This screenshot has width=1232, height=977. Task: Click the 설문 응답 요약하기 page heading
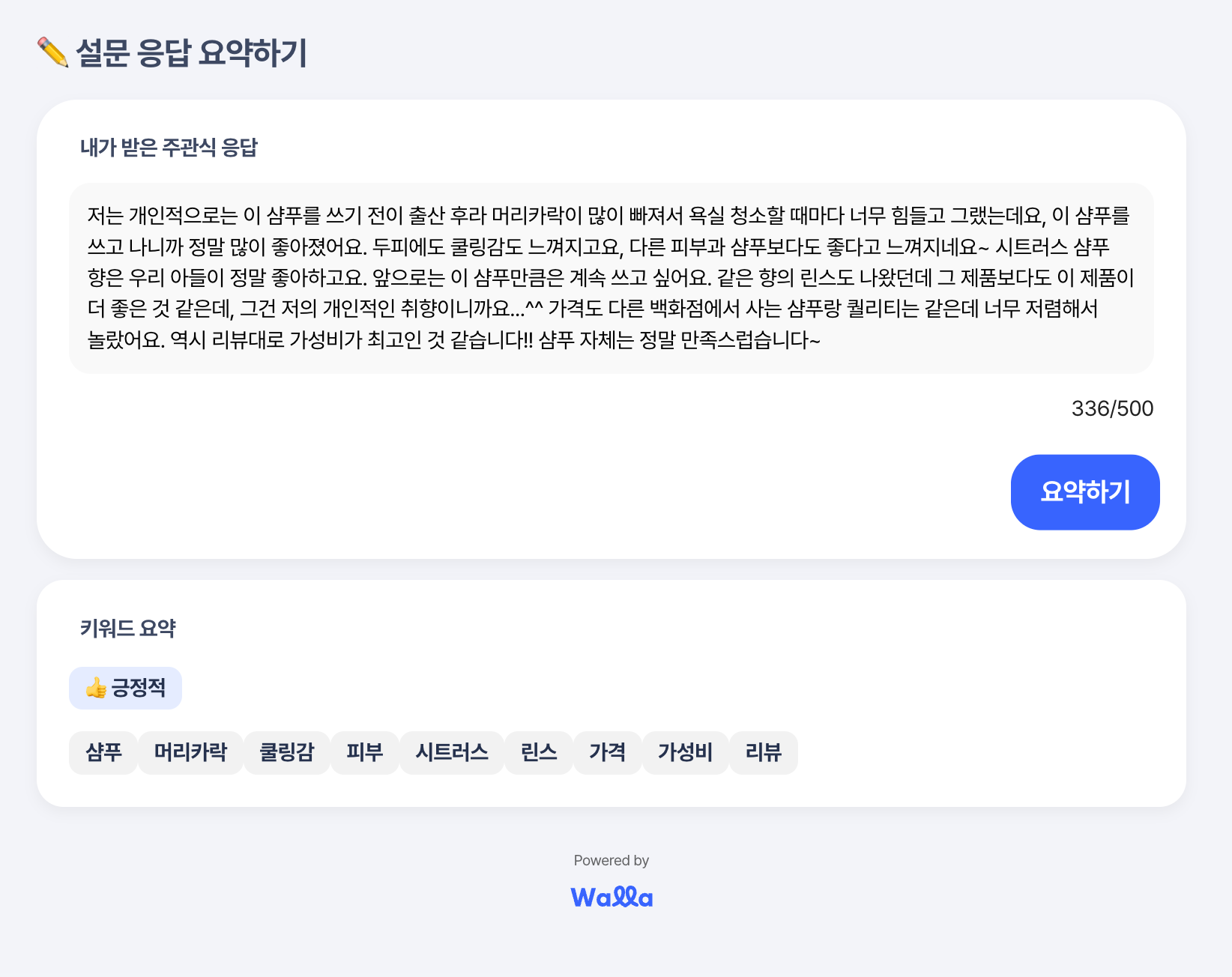tap(191, 52)
